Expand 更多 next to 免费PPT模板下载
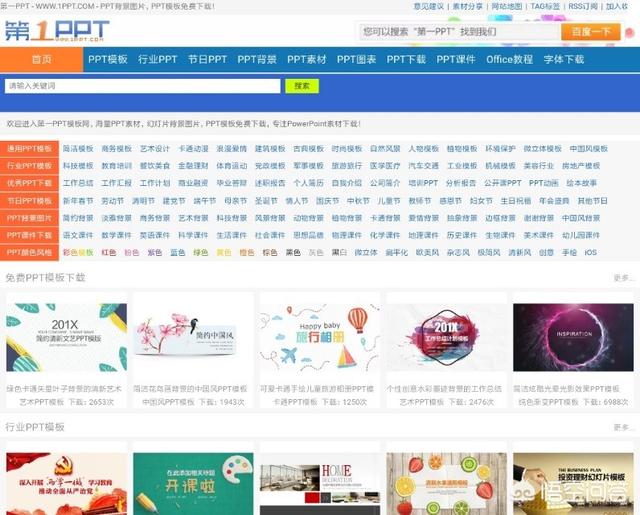Viewport: 640px width, 515px height. [x=623, y=278]
